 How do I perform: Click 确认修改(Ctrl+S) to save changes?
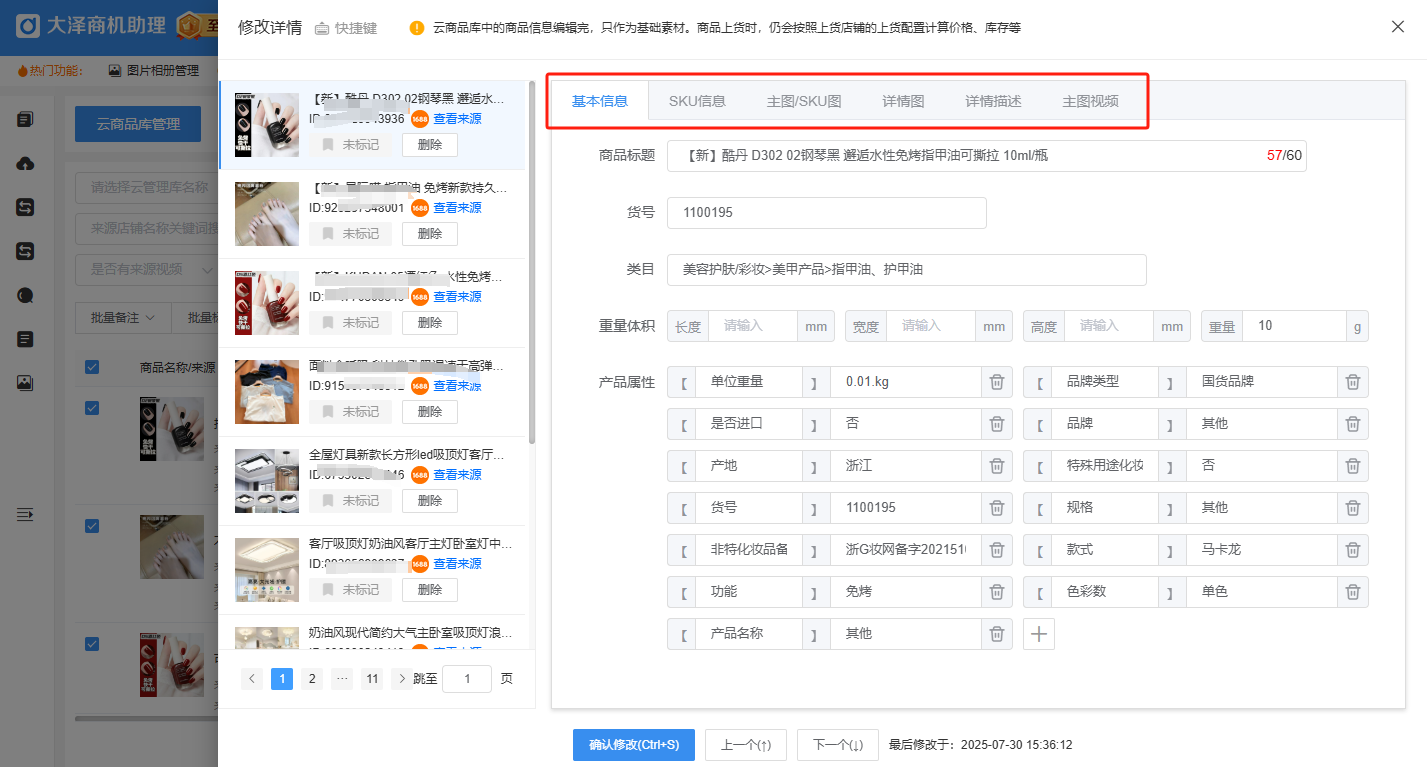(634, 745)
